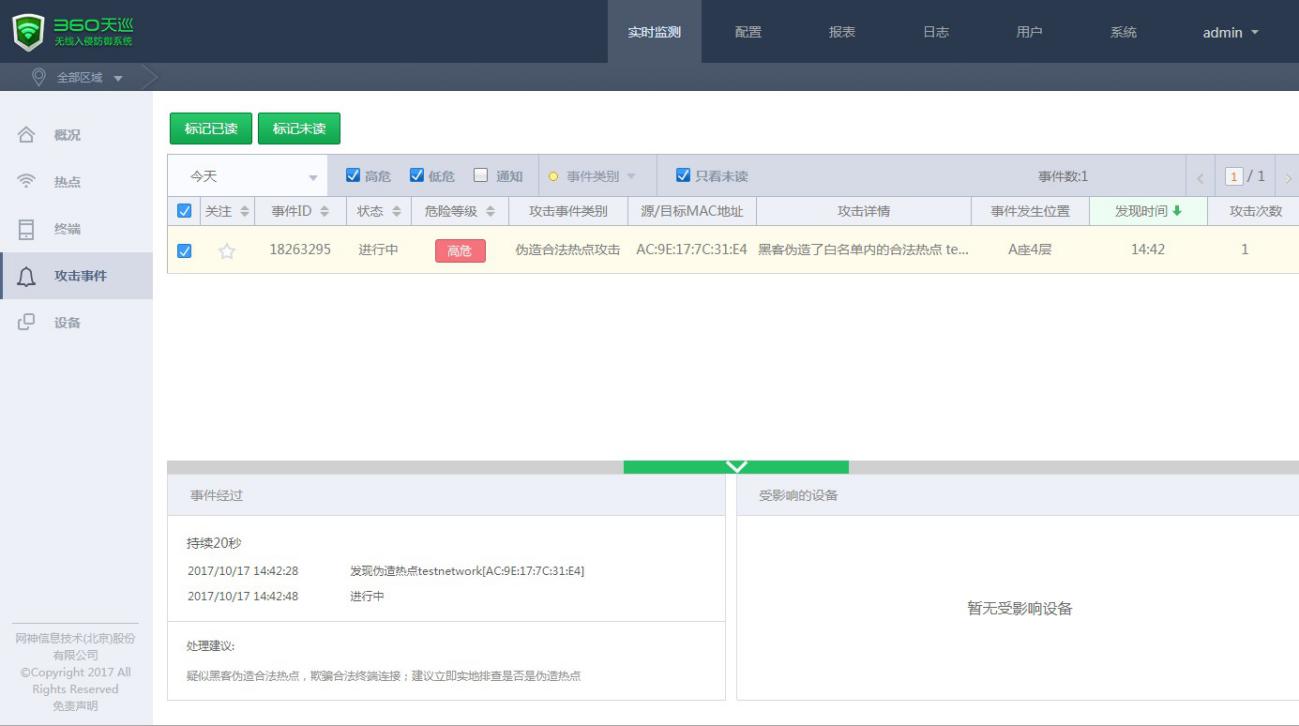
Task: Toggle the 低危 filter checkbox
Action: 417,175
